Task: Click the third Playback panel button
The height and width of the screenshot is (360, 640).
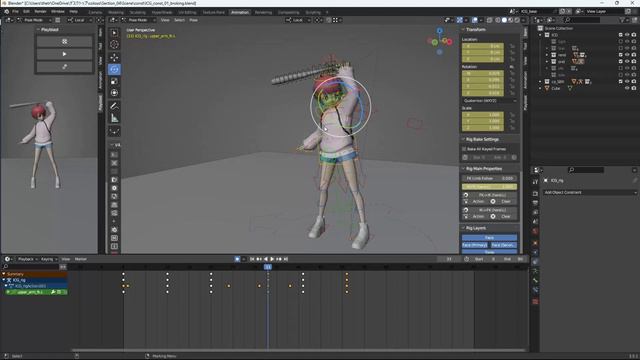Action: (x=64, y=67)
